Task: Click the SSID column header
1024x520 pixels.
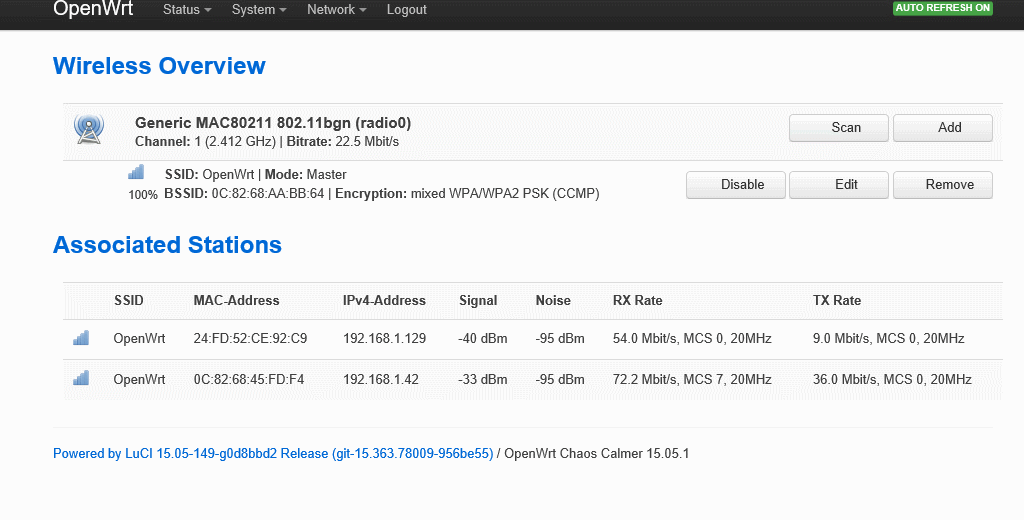Action: pyautogui.click(x=129, y=301)
